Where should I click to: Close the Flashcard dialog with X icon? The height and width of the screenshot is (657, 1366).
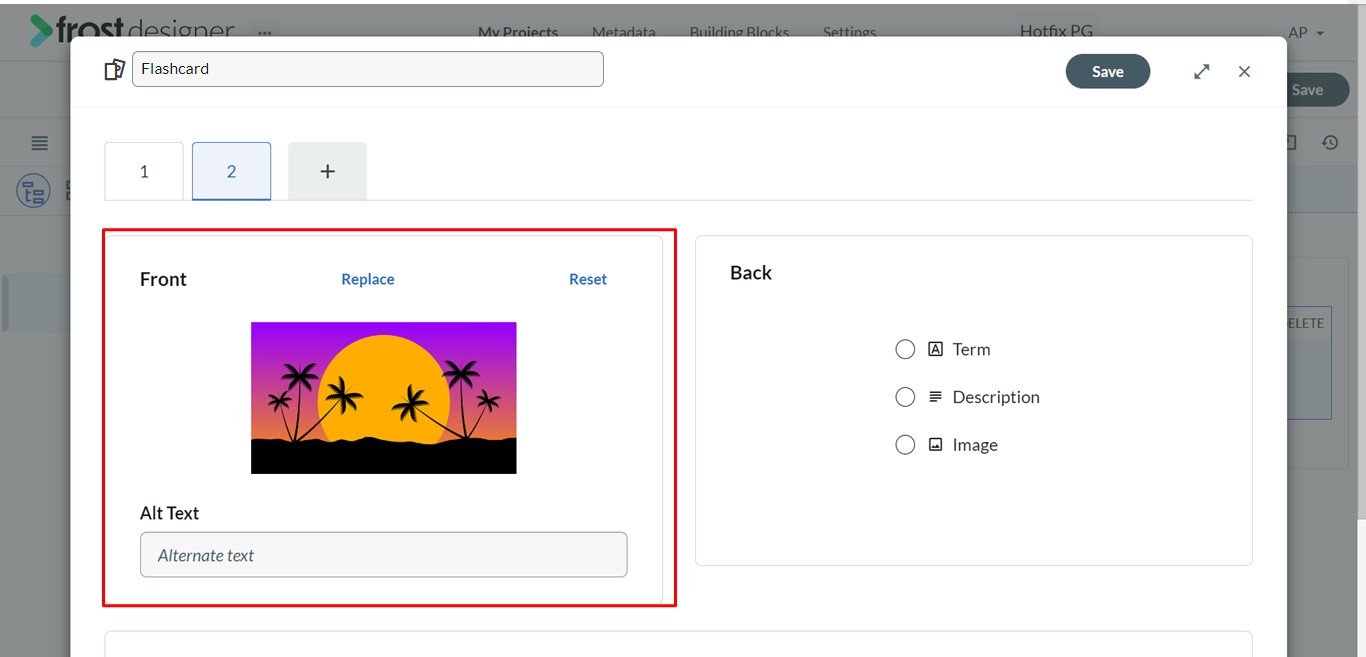click(1244, 72)
